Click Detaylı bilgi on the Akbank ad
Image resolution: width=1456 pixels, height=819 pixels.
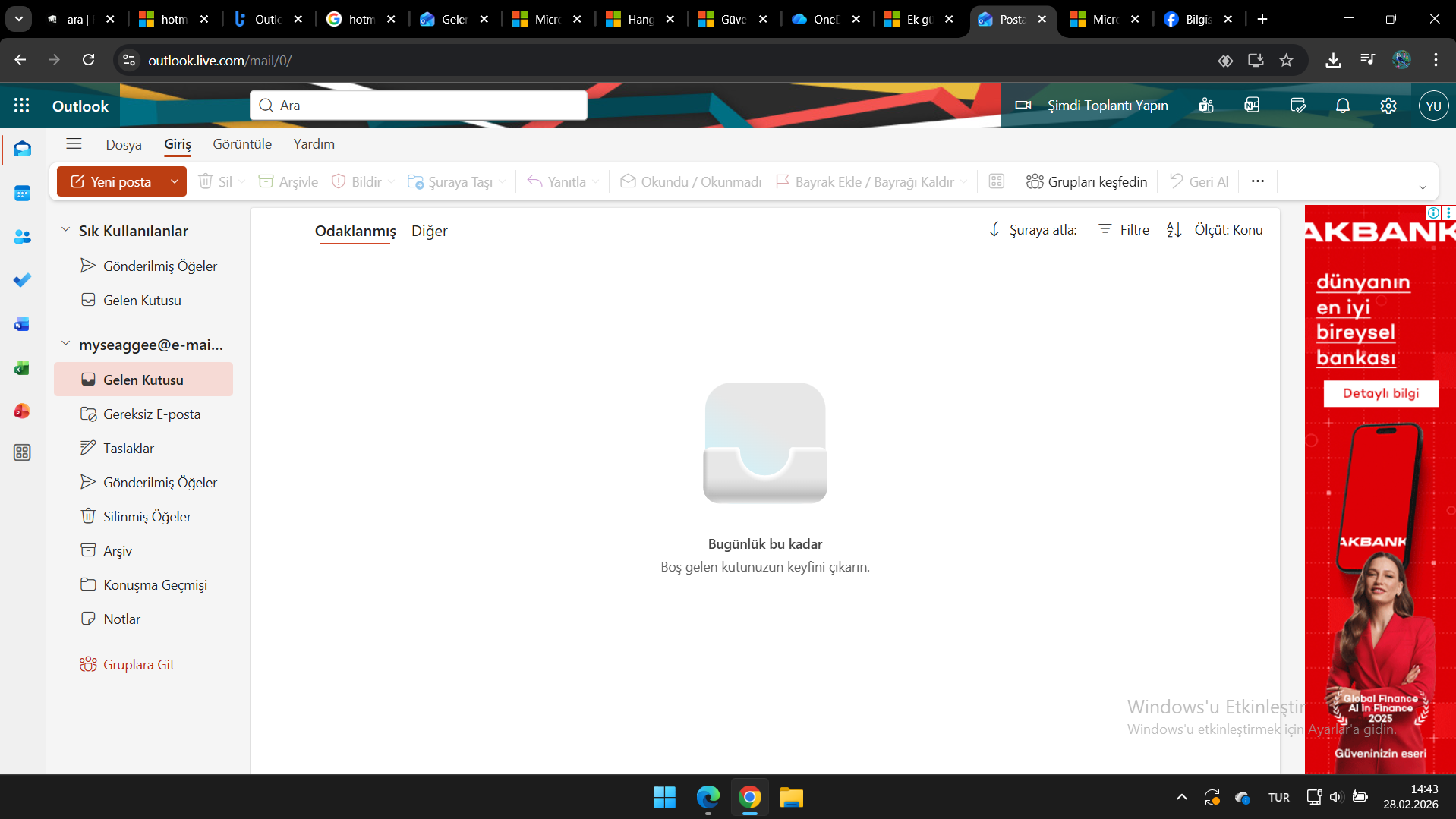coord(1380,393)
